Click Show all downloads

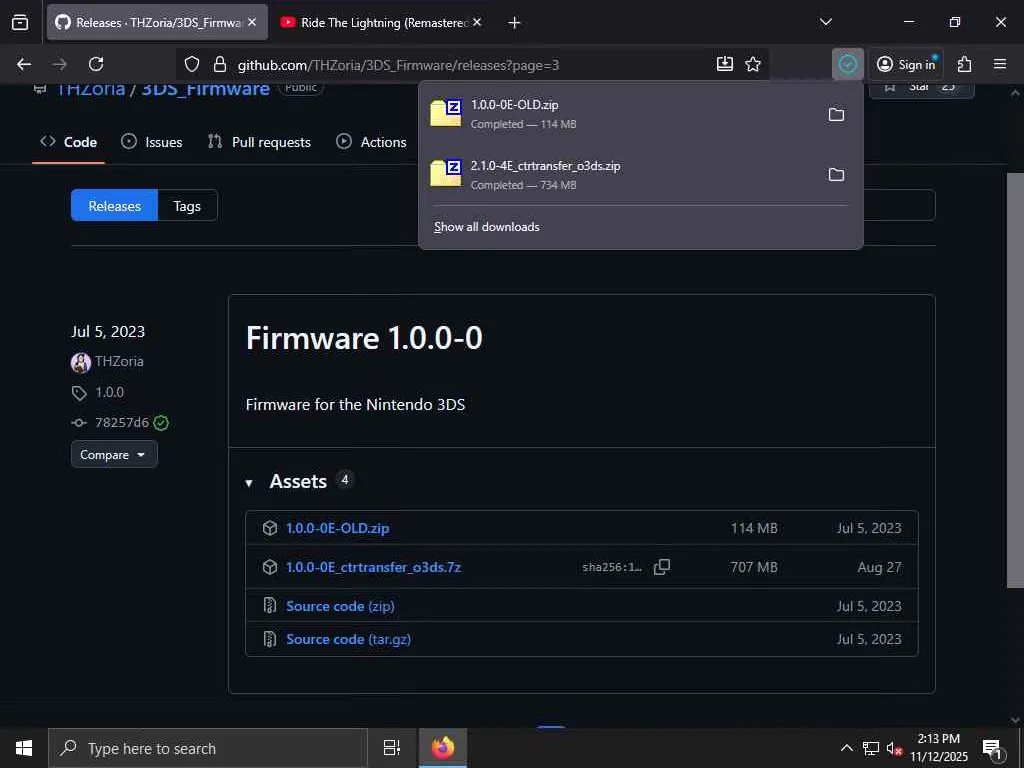(487, 227)
